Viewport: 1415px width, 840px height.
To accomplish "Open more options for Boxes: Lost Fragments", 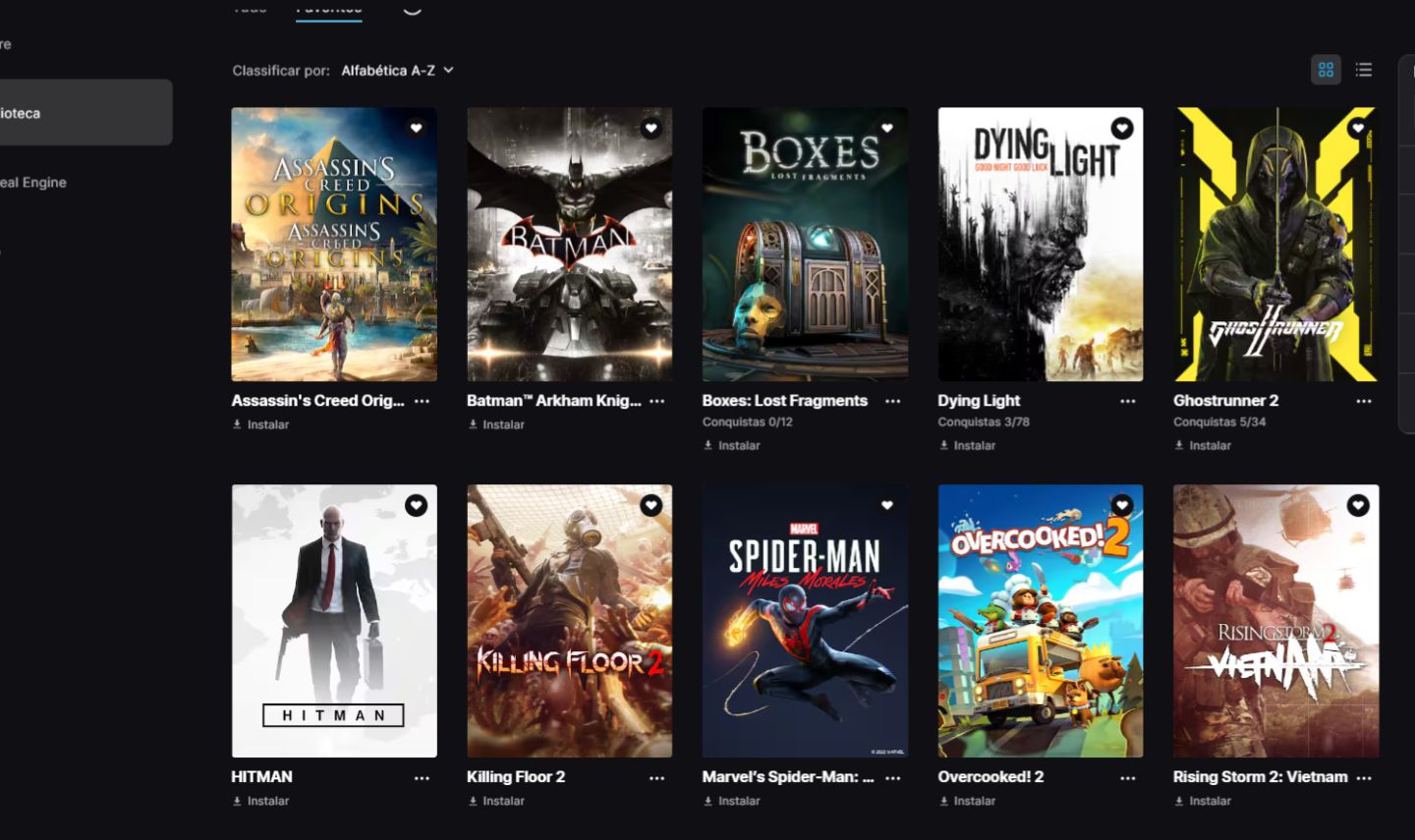I will pyautogui.click(x=892, y=401).
